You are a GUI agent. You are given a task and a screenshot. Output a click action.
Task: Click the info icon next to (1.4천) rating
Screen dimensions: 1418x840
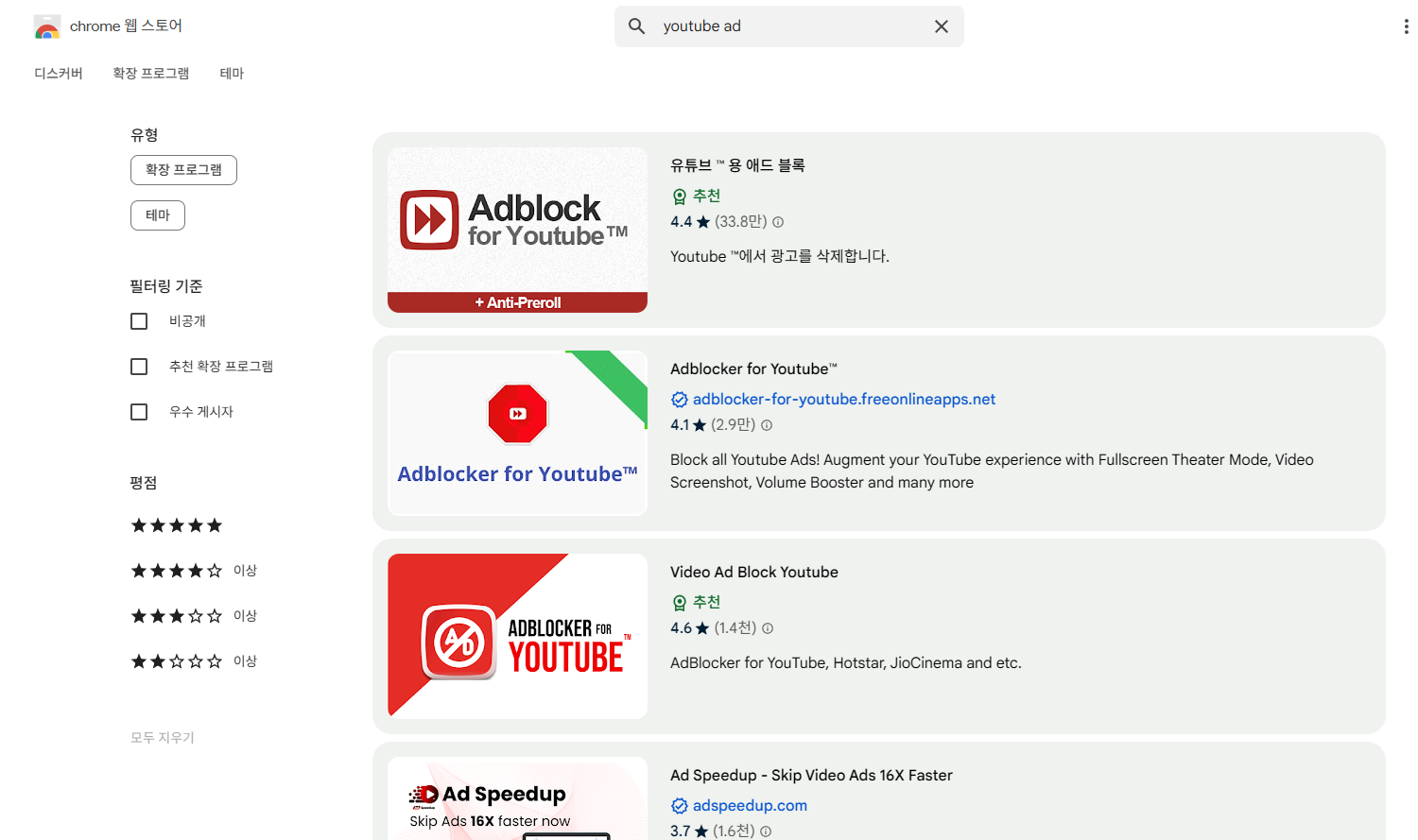point(768,628)
